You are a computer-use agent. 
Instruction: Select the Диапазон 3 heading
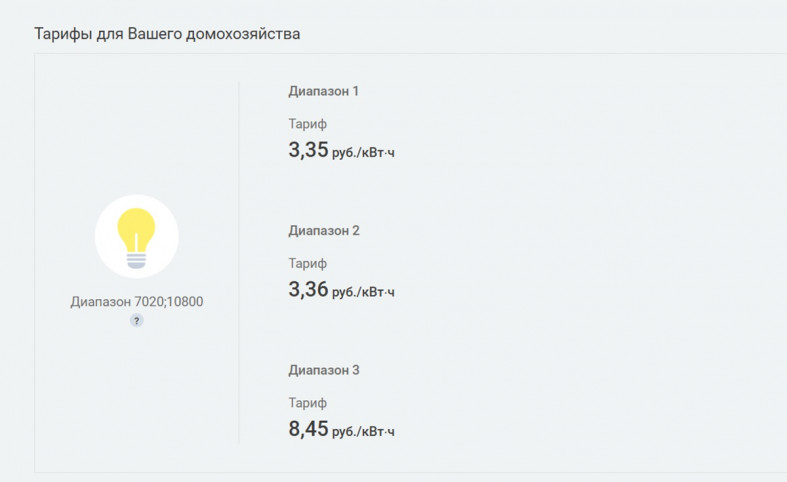(324, 370)
